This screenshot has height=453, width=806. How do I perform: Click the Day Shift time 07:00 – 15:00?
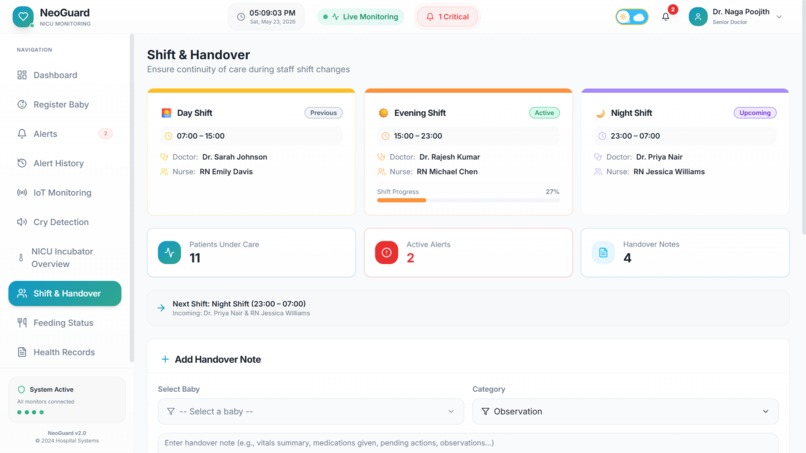(200, 136)
